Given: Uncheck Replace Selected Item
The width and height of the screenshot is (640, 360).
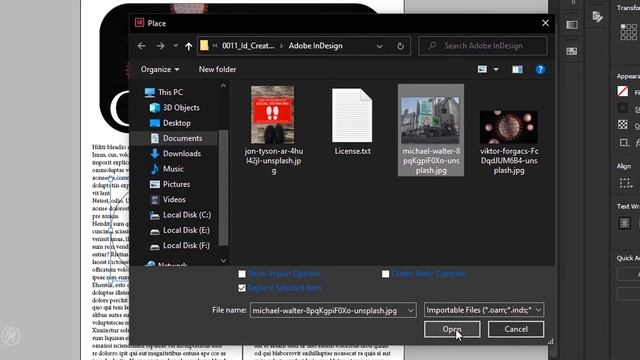Looking at the screenshot, I should (x=242, y=288).
